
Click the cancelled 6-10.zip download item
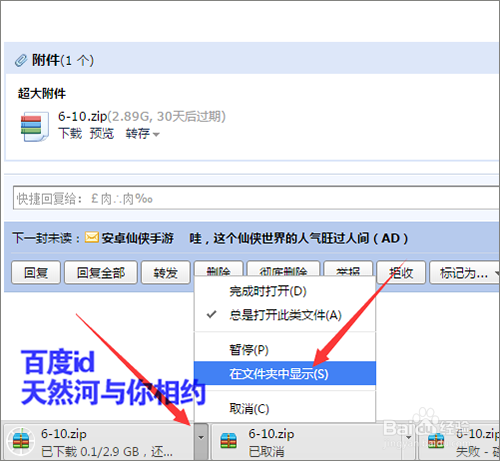(307, 441)
